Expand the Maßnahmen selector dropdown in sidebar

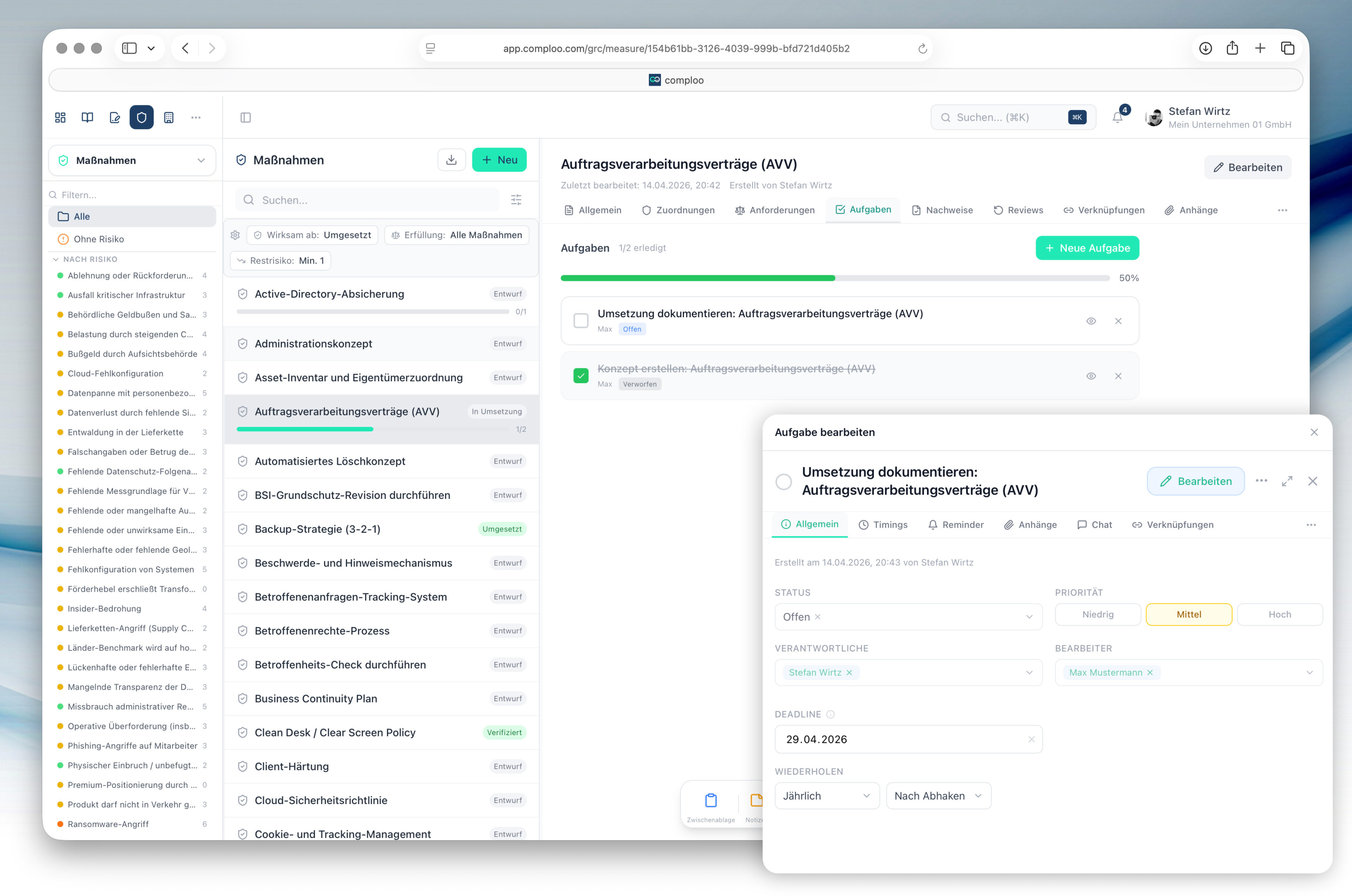point(132,160)
